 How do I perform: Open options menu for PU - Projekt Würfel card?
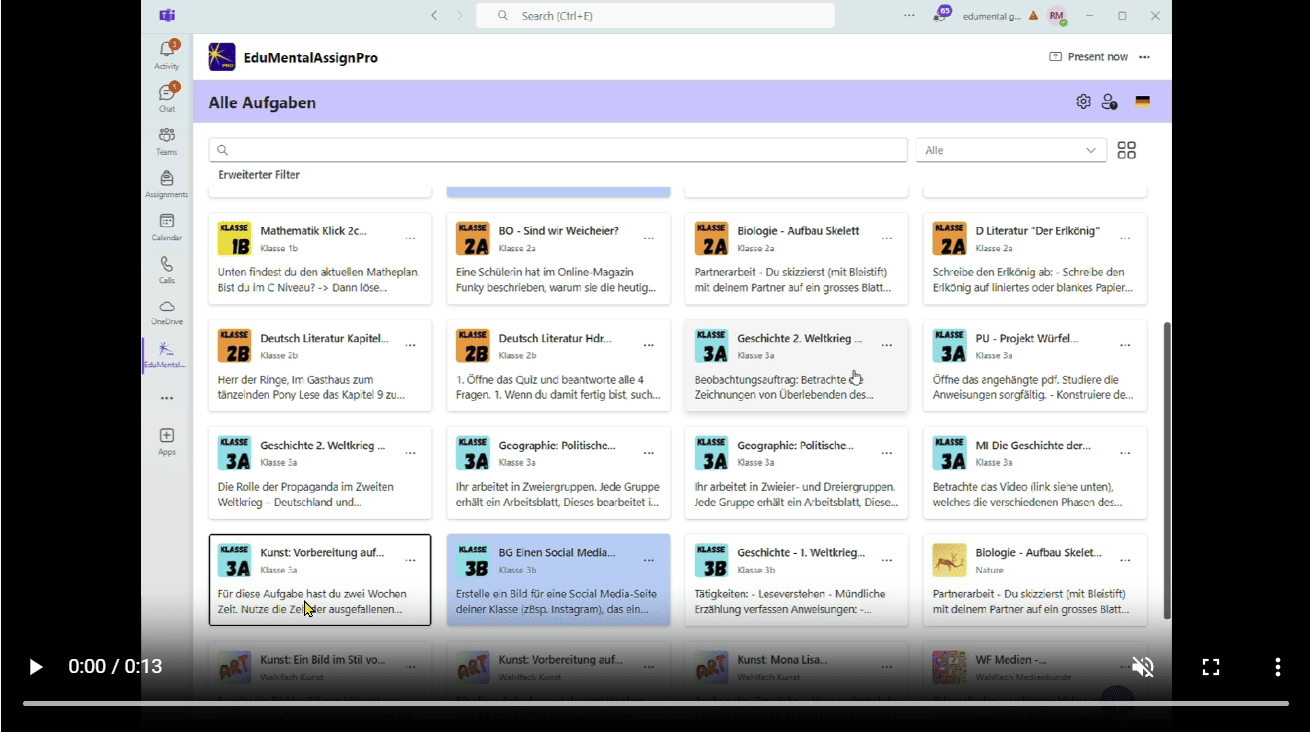(x=1125, y=345)
